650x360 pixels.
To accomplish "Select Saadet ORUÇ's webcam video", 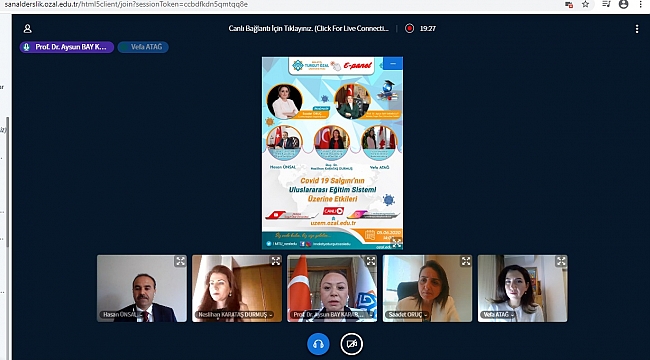I will (427, 288).
